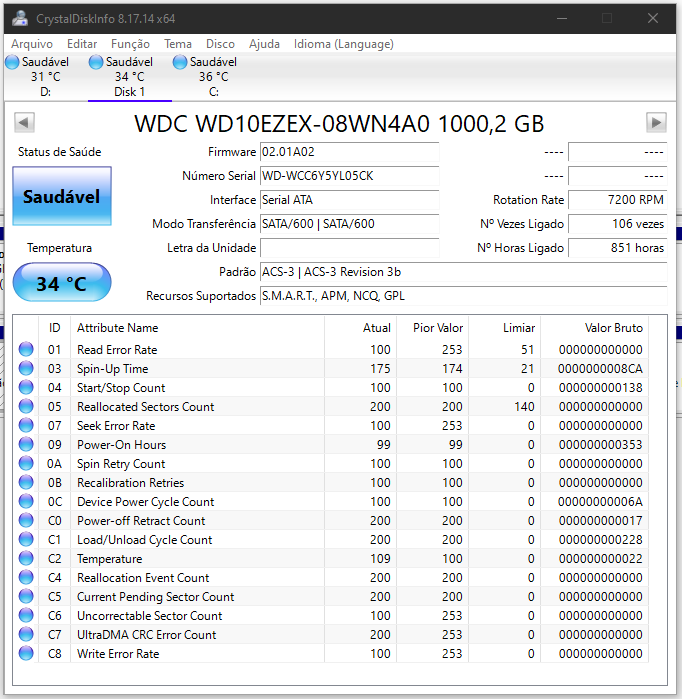Select the Spin-Up Time row name

click(x=112, y=369)
